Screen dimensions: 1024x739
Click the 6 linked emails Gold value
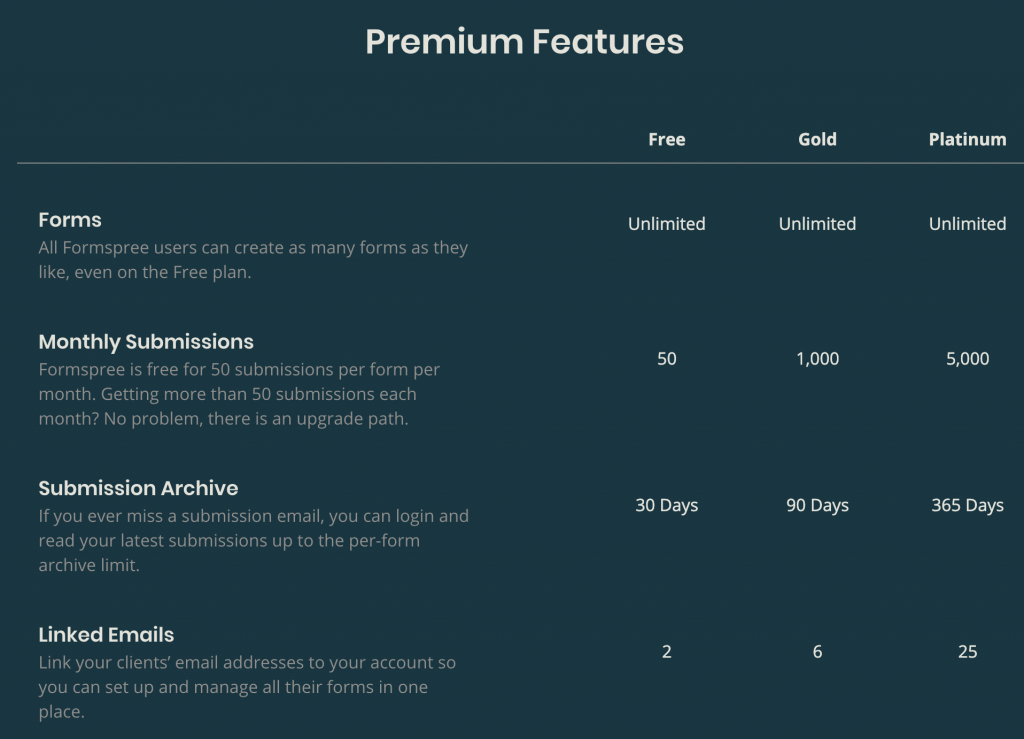817,652
